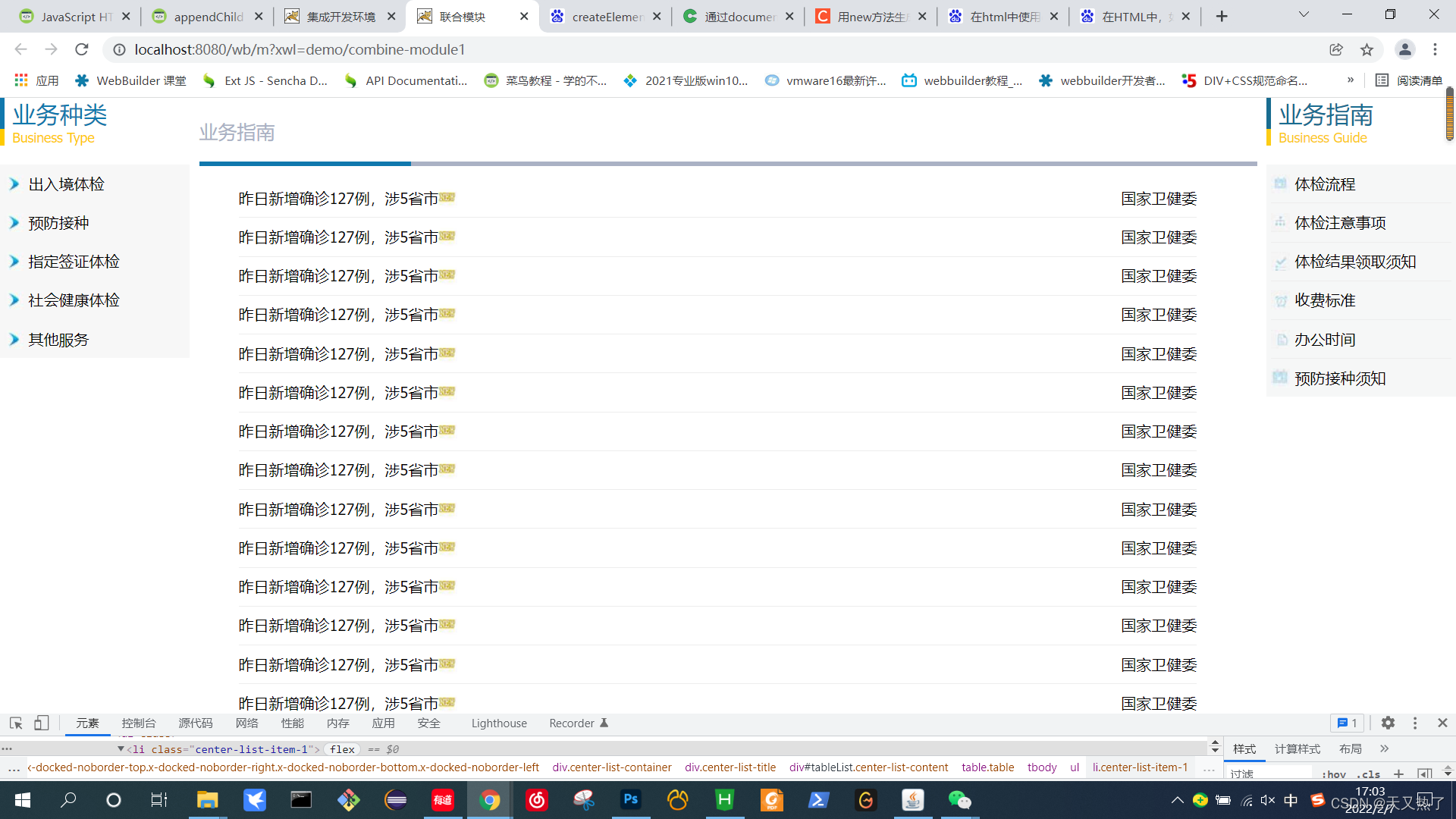Bookmark this page with the star icon
Viewport: 1456px width, 819px height.
point(1367,50)
